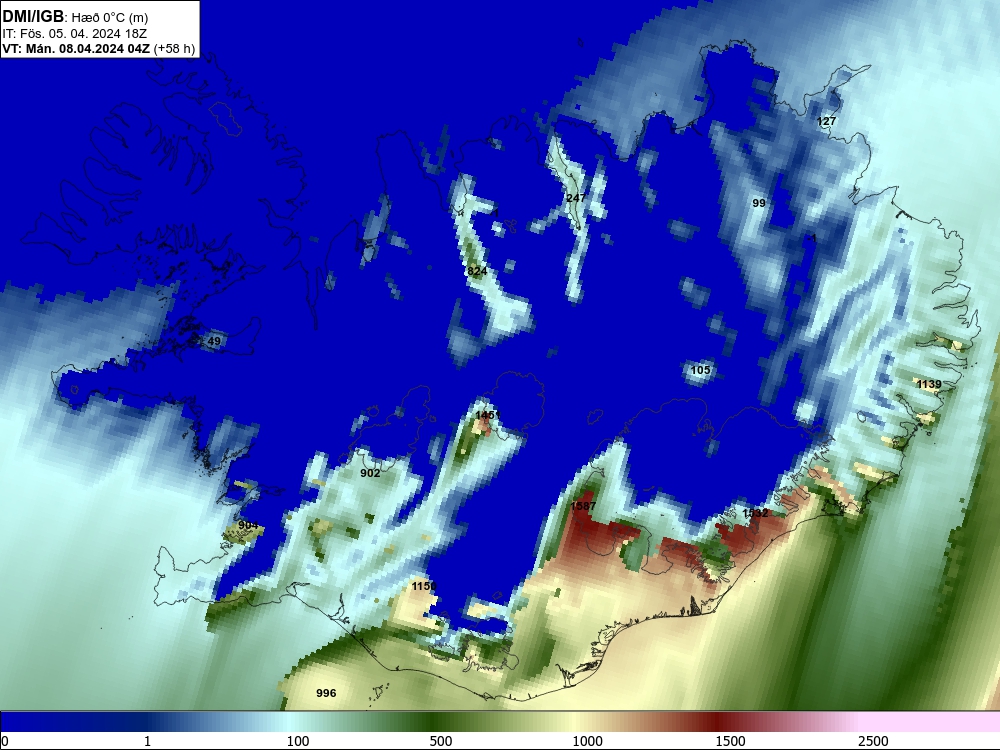Click the 1532 elevation label
The image size is (1000, 750).
(755, 513)
